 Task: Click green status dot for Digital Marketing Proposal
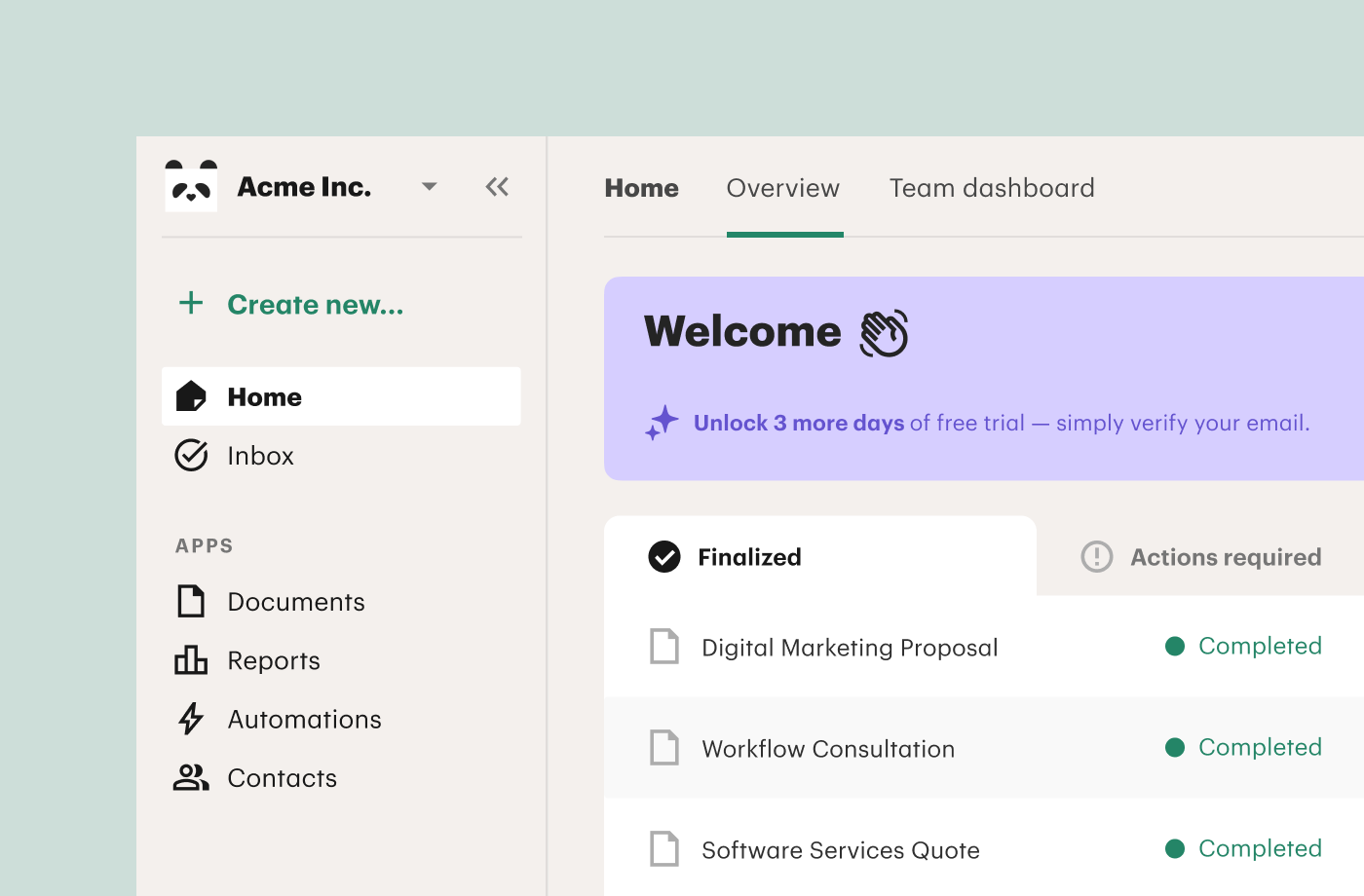[x=1175, y=646]
